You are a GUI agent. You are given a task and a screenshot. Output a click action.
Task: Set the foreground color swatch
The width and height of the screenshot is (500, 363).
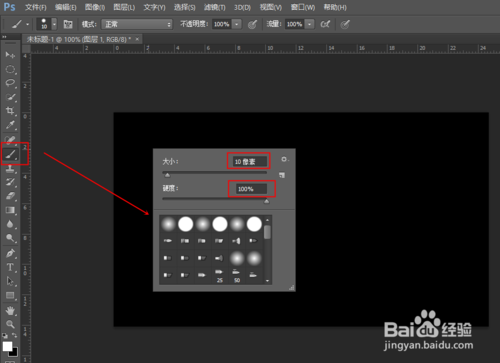7,346
